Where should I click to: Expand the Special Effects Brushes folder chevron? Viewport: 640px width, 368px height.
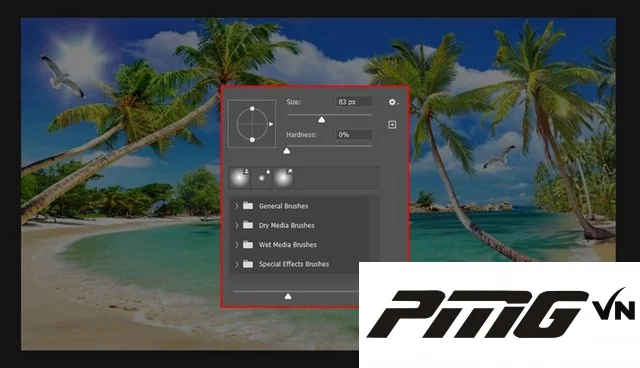236,264
